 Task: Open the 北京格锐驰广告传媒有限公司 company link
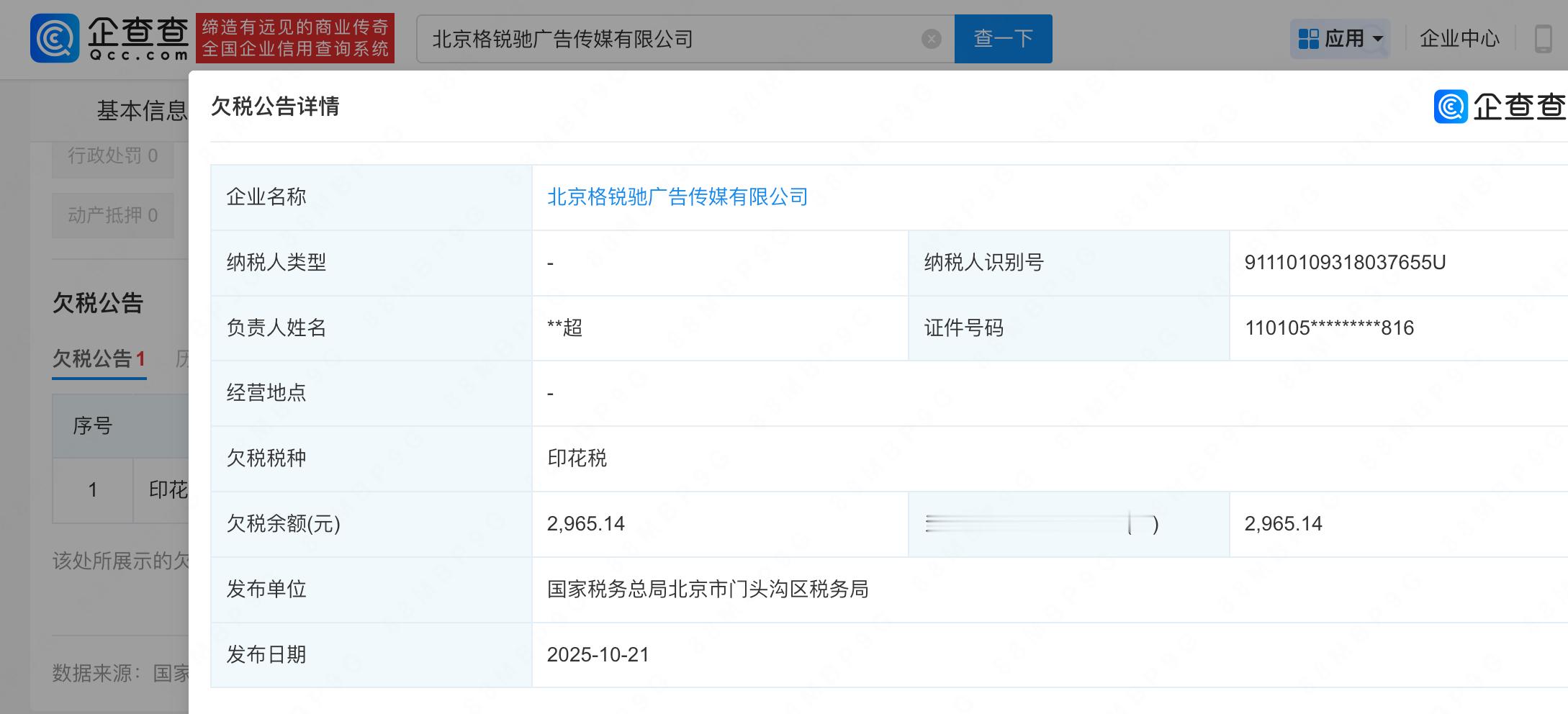[677, 197]
